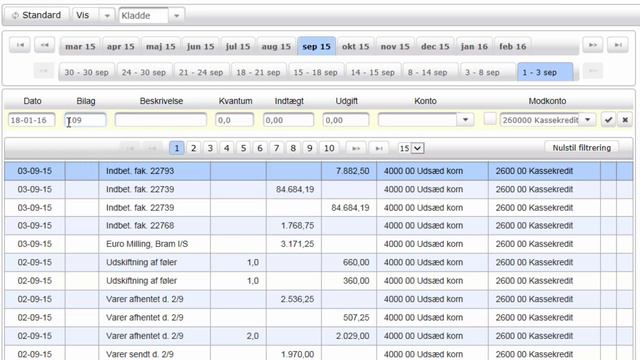Click the Konto column header
Viewport: 640px width, 360px height.
click(425, 101)
